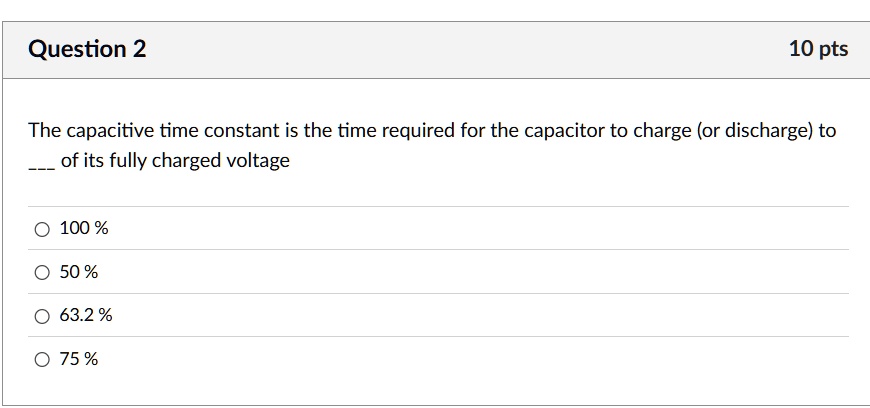The image size is (870, 408).
Task: Click the "100 %" answer label text
Action: [x=84, y=228]
